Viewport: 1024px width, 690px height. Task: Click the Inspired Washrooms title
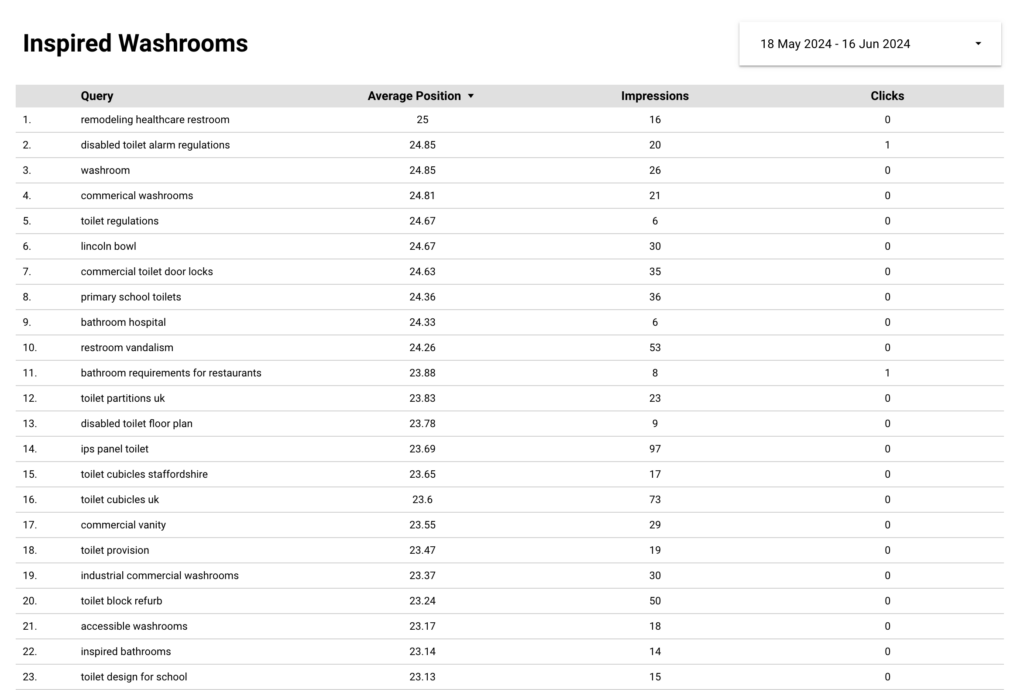(135, 43)
